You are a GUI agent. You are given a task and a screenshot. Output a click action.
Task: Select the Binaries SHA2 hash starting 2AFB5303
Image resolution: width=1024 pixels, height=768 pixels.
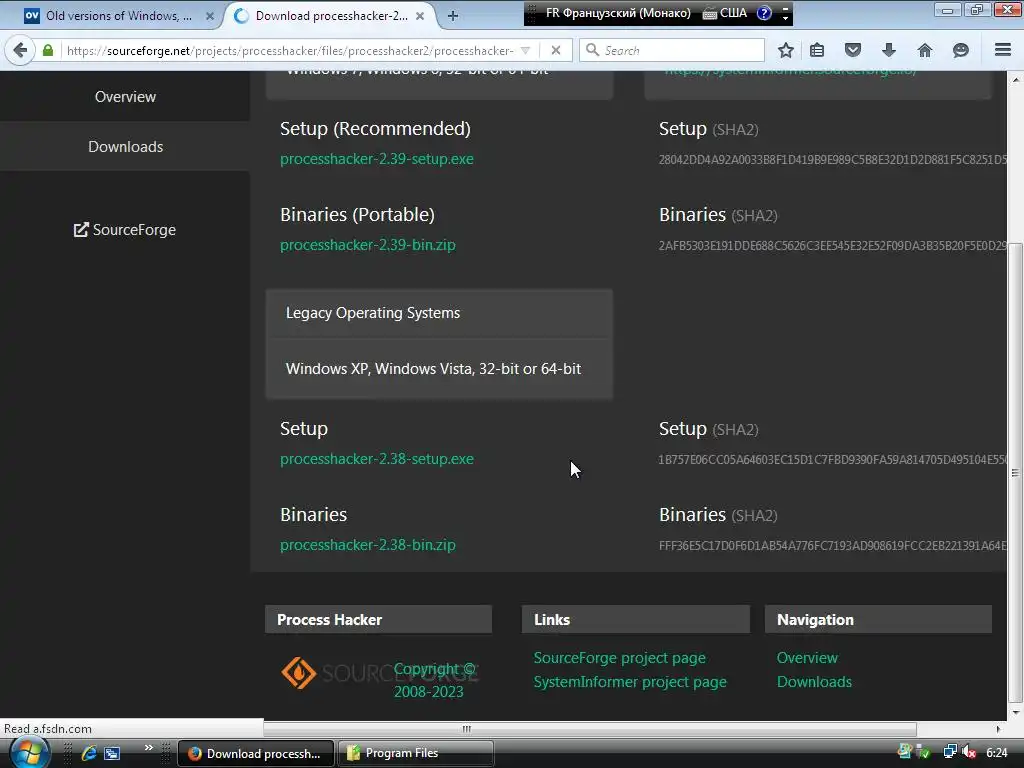click(833, 246)
